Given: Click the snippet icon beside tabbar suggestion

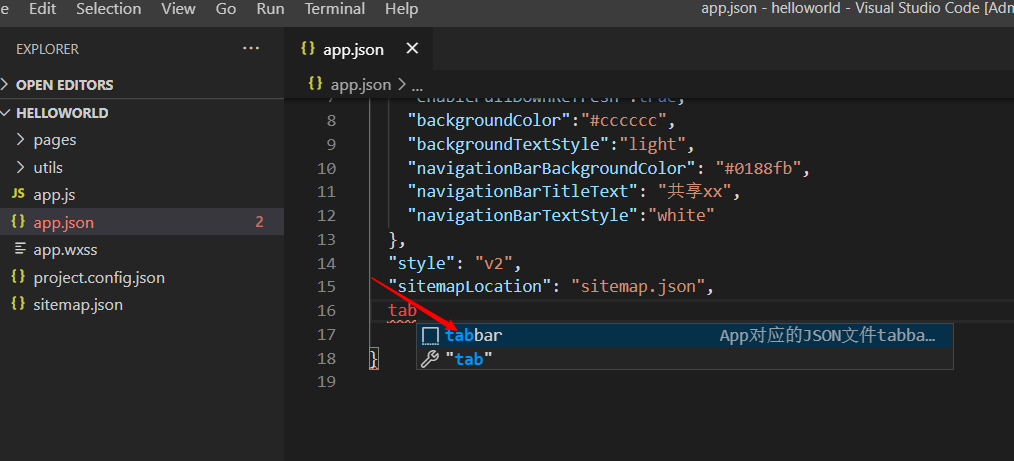Looking at the screenshot, I should 430,336.
